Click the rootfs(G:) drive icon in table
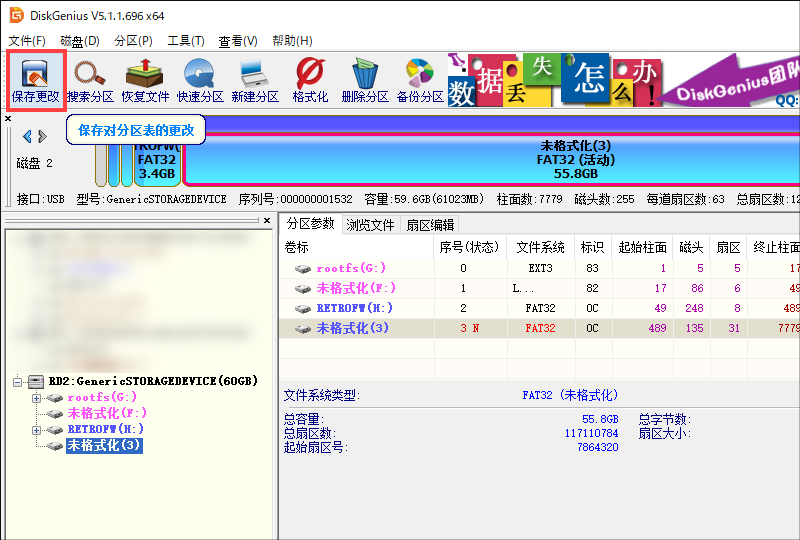The height and width of the screenshot is (540, 800). [x=303, y=268]
